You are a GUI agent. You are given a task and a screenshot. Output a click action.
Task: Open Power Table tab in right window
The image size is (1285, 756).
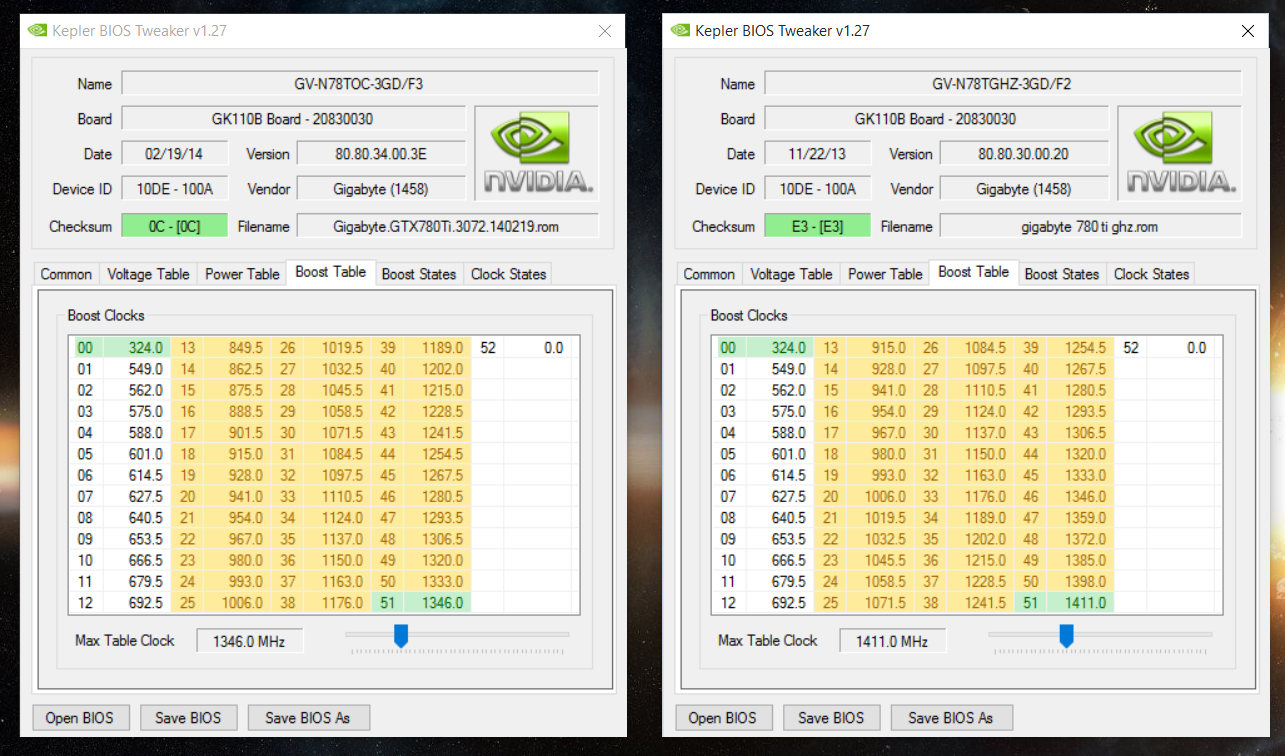click(885, 274)
